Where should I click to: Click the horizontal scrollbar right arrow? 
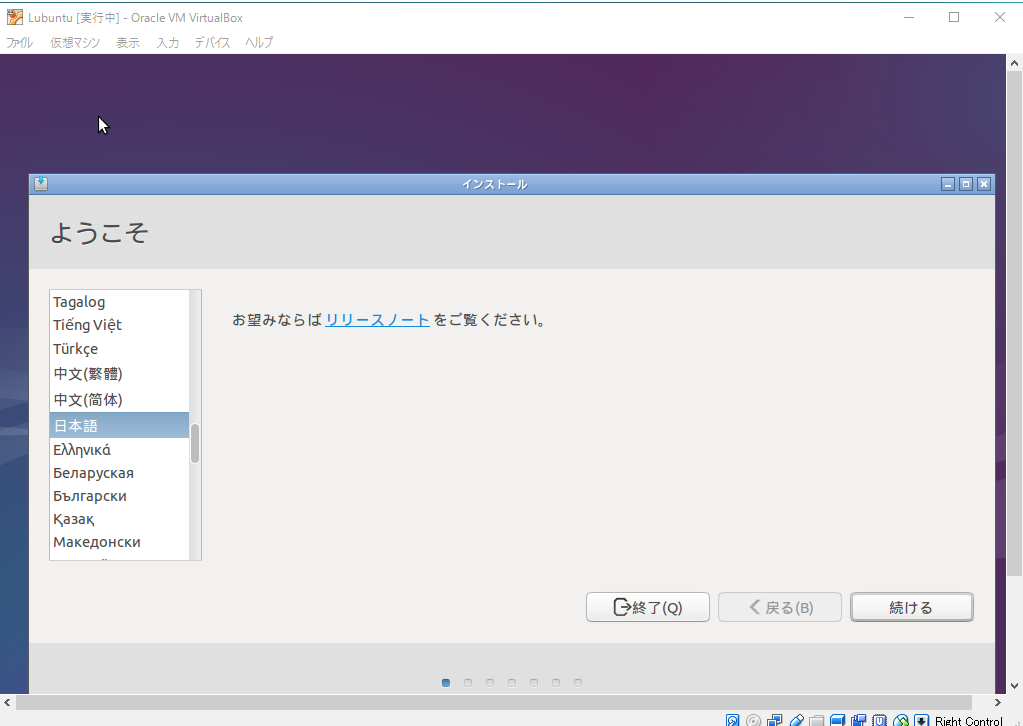click(x=998, y=703)
